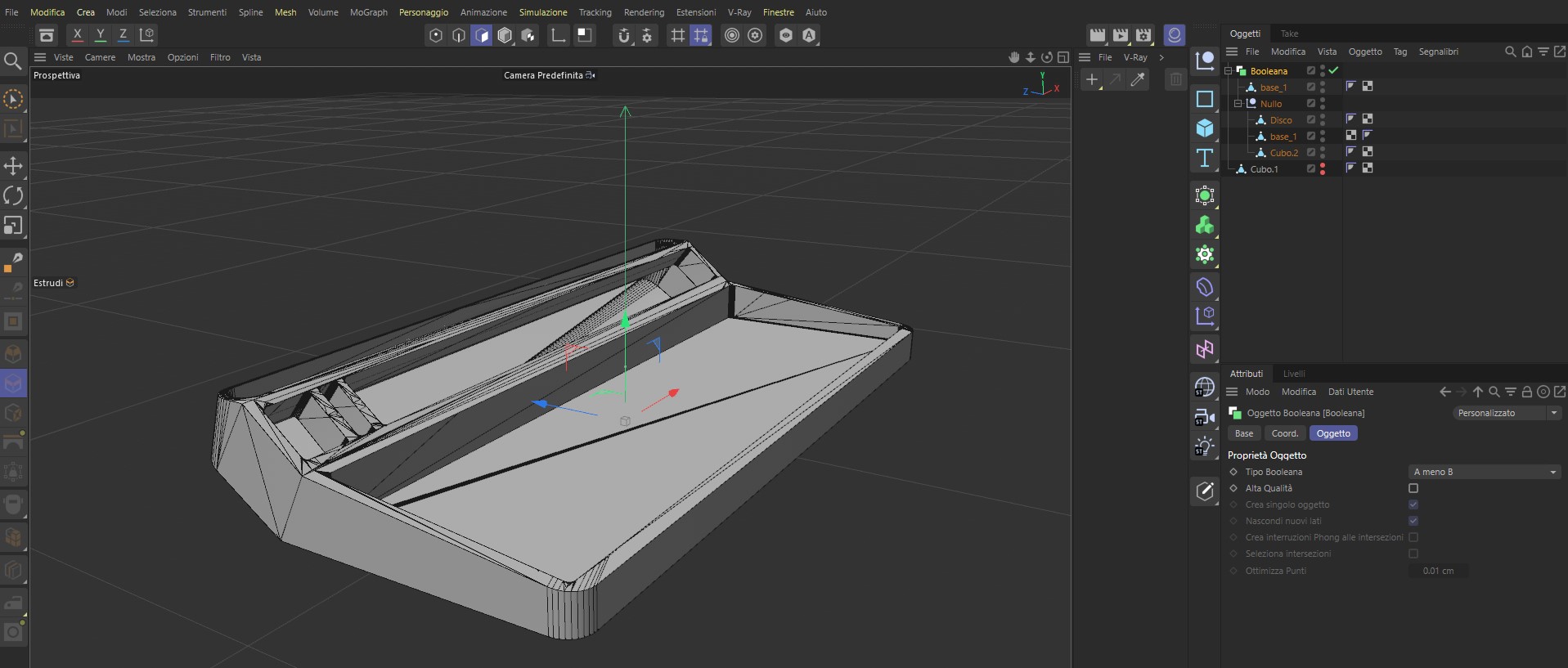Screen dimensions: 1568x668
Task: Click the workplane grid icon
Action: coord(678,35)
